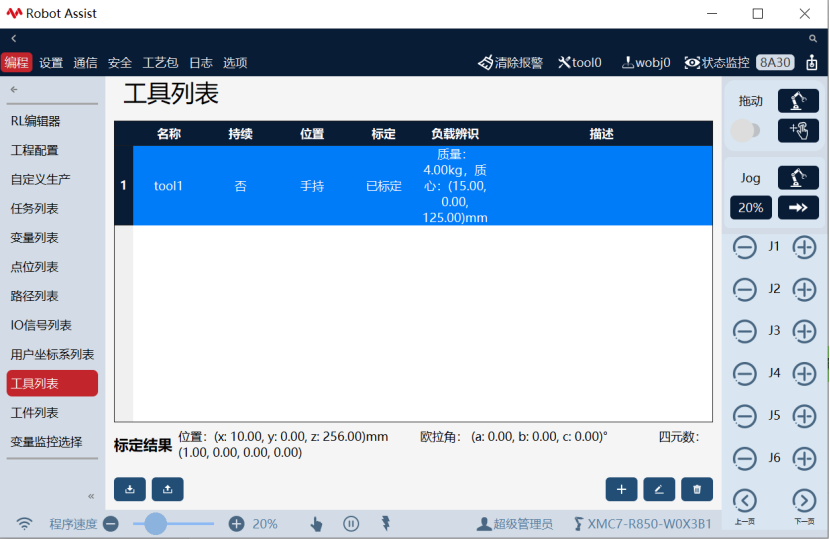The width and height of the screenshot is (830, 539).
Task: Open 状态监控 status monitoring
Action: click(717, 62)
